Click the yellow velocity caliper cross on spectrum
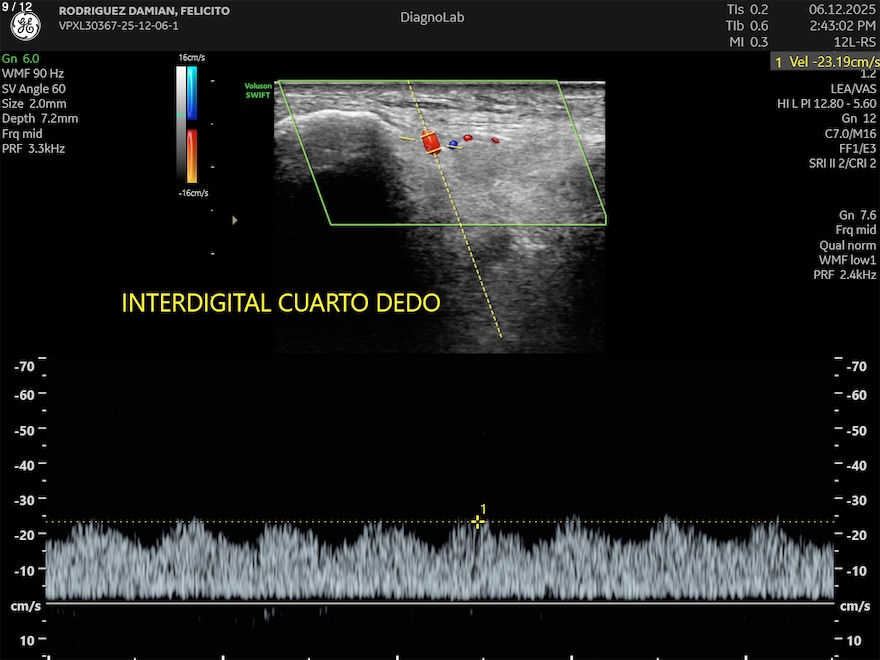The image size is (880, 660). pyautogui.click(x=478, y=521)
